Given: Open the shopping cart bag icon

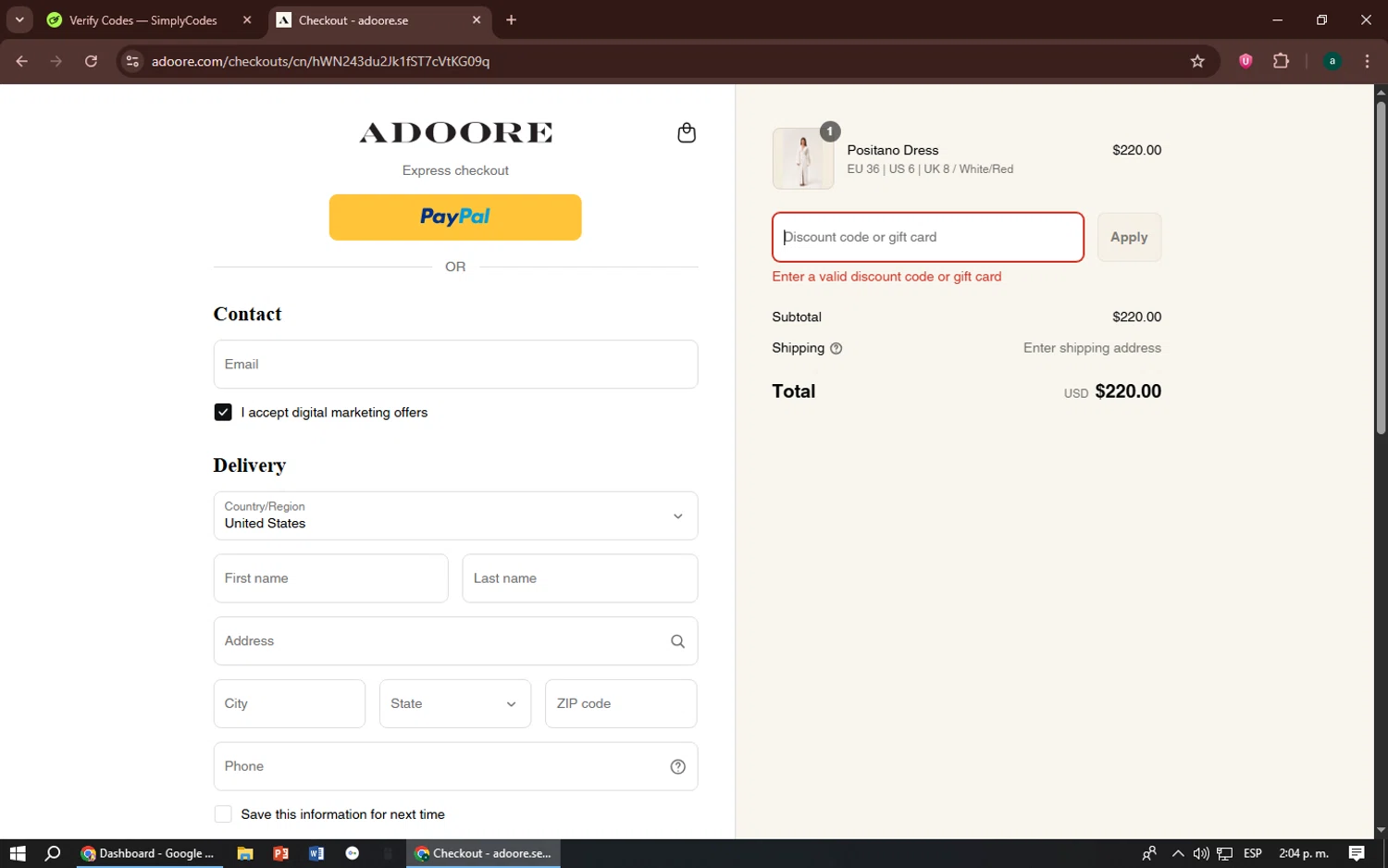Looking at the screenshot, I should 687,132.
